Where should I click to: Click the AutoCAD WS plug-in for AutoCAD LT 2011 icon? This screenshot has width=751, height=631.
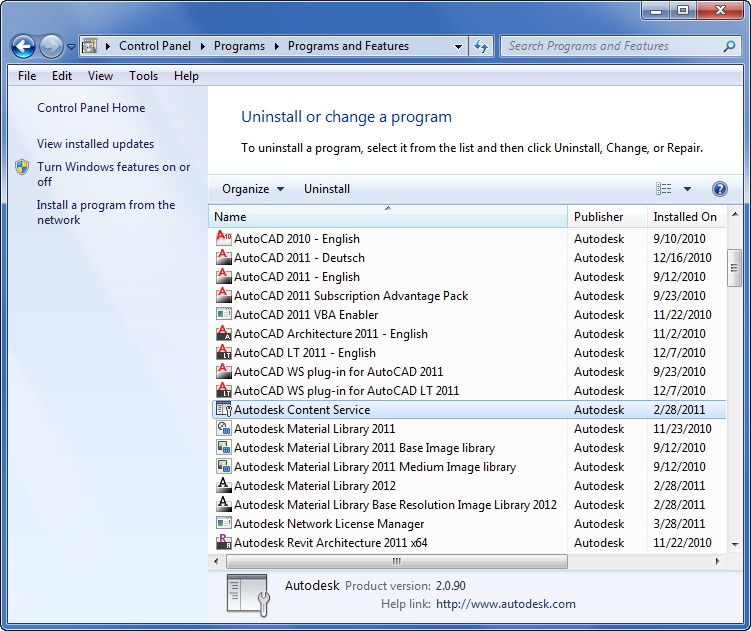[x=224, y=390]
